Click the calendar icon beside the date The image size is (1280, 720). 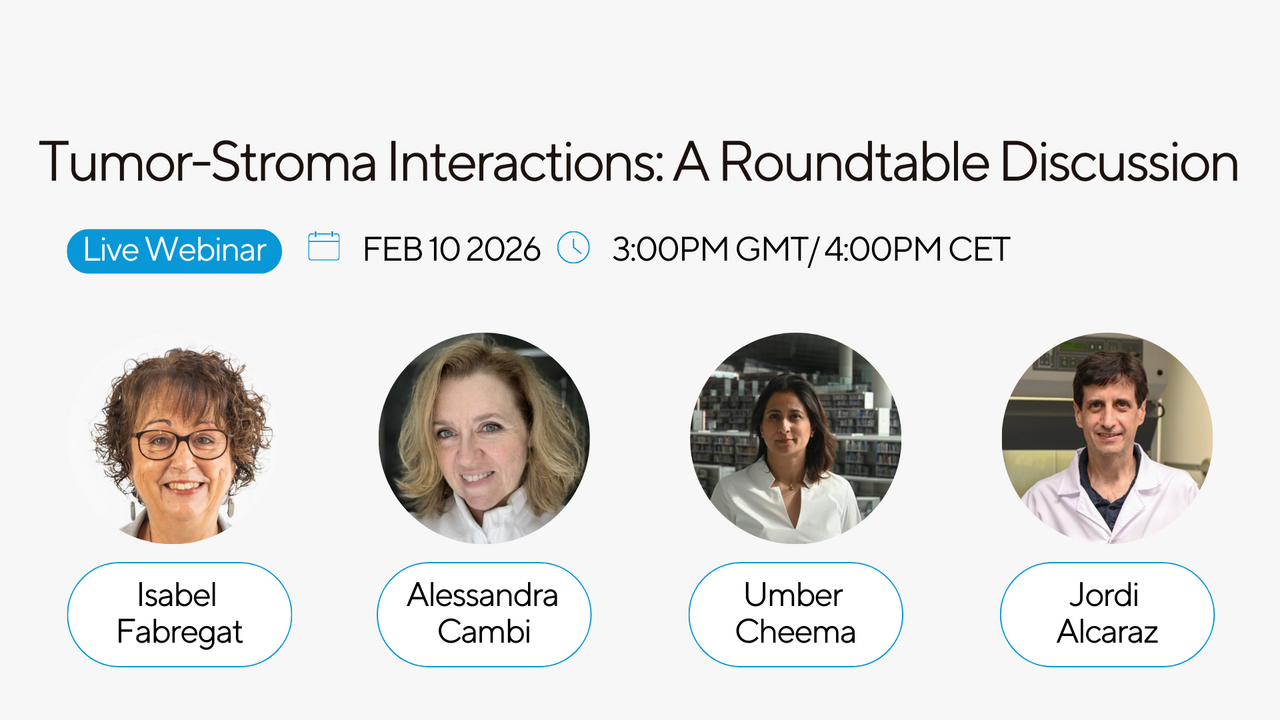(324, 247)
